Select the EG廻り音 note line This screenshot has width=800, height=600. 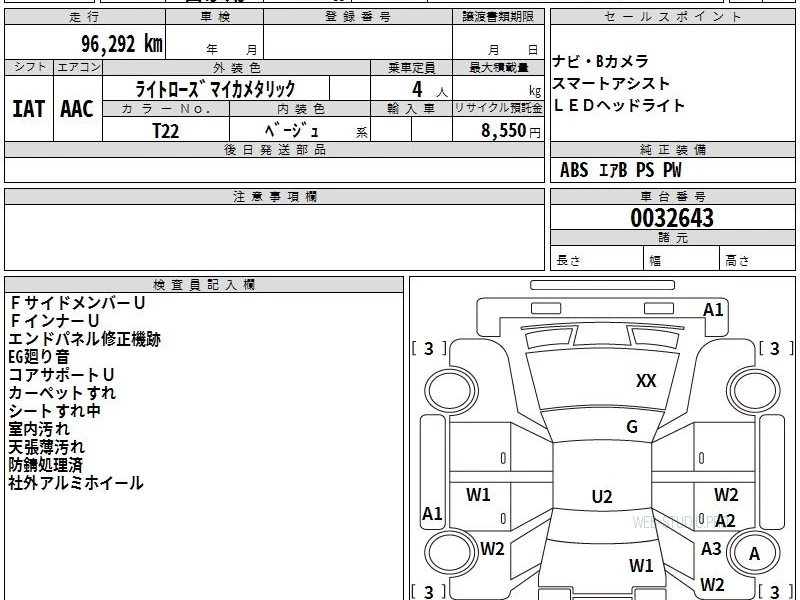click(39, 357)
